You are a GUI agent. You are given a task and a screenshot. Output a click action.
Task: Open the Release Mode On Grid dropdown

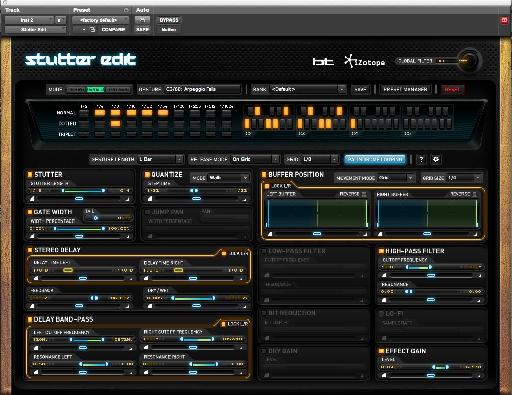(x=255, y=159)
